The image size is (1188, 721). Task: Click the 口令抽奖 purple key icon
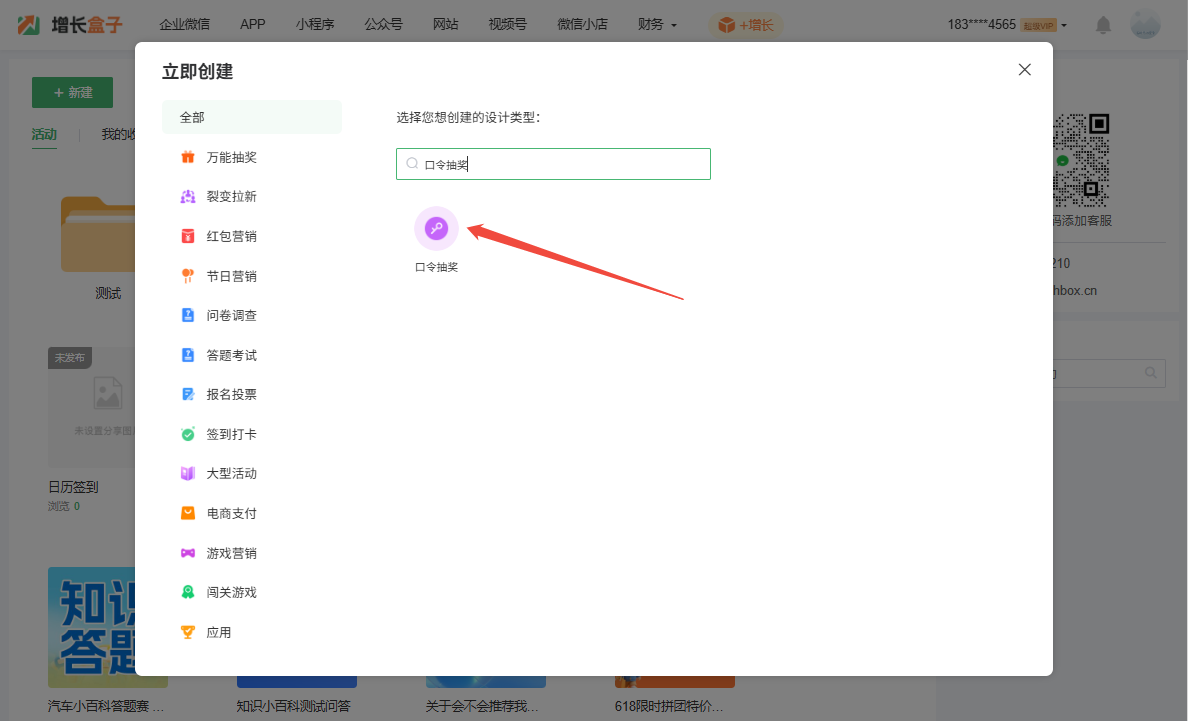pos(436,229)
